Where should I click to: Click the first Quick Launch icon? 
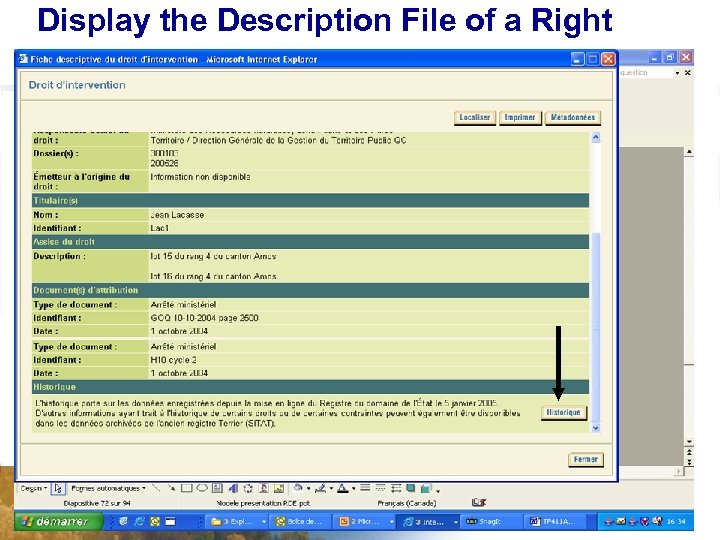click(x=124, y=521)
